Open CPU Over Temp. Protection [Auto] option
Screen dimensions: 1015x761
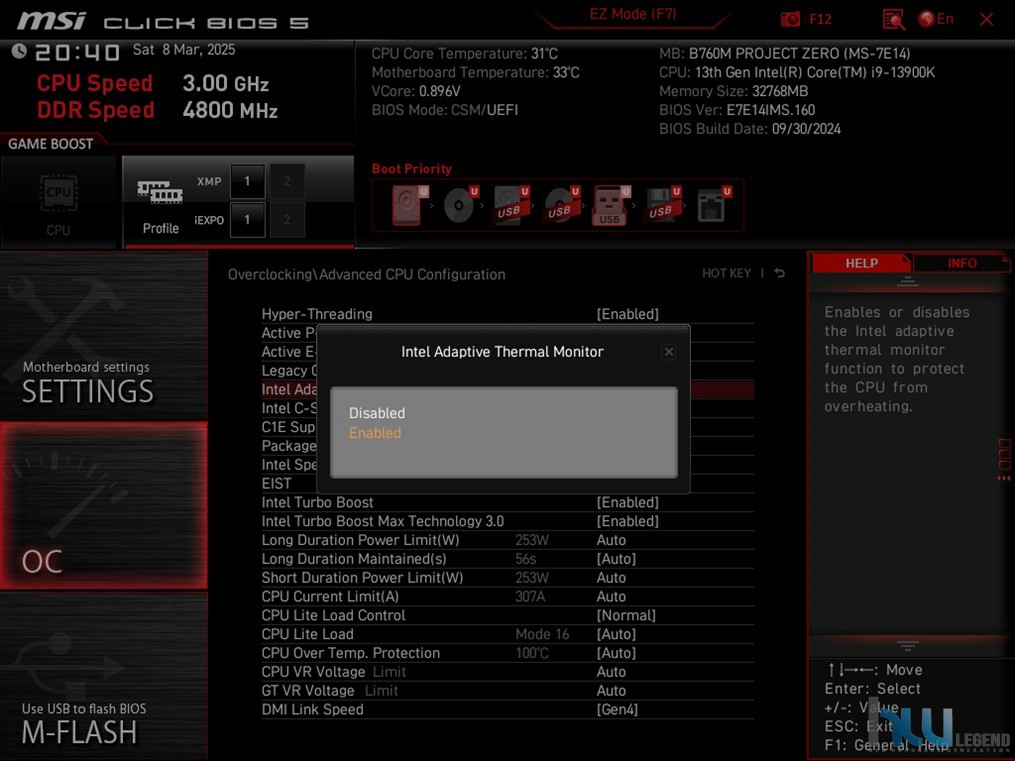(x=616, y=653)
